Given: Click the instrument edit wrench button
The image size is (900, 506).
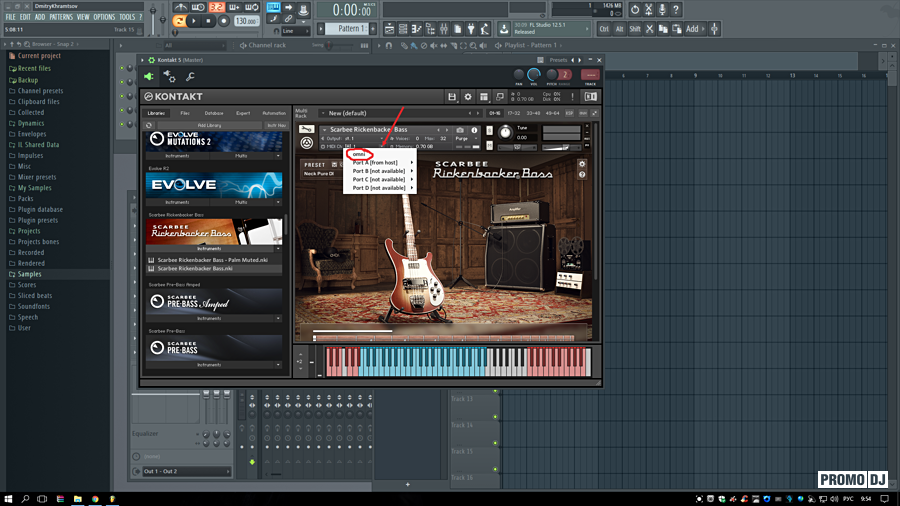Looking at the screenshot, I should coord(305,130).
